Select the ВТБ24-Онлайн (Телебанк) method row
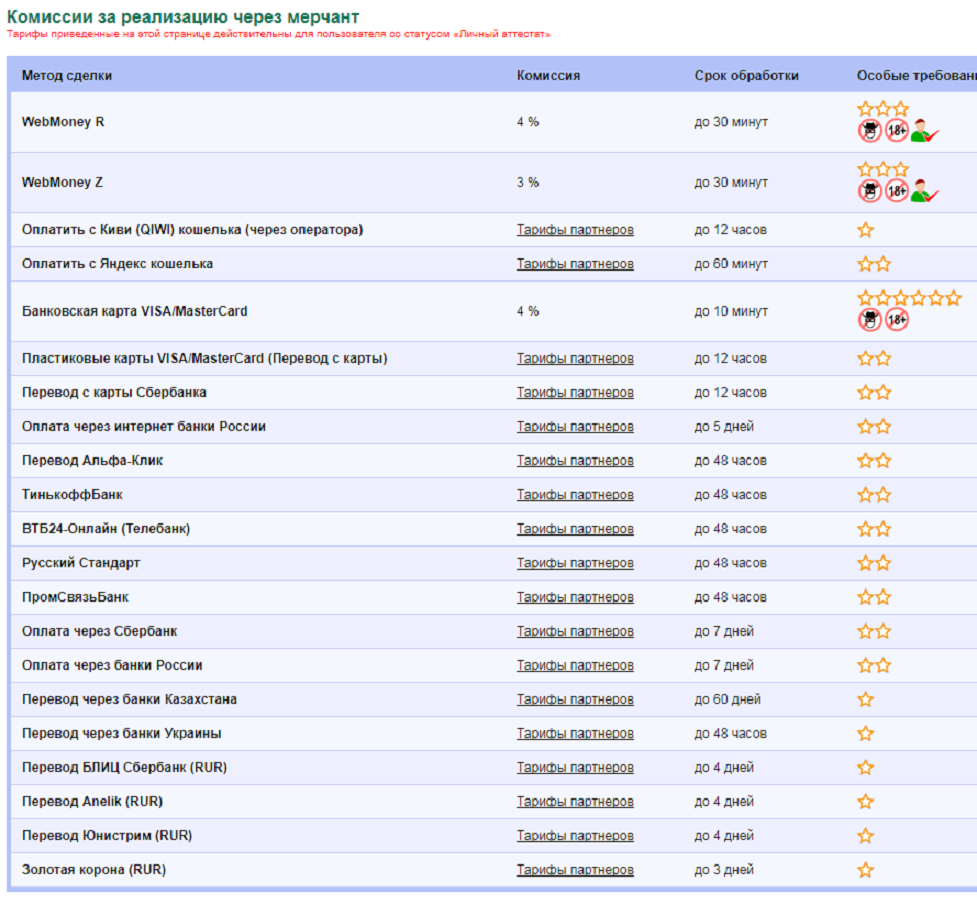977x904 pixels. (x=106, y=529)
